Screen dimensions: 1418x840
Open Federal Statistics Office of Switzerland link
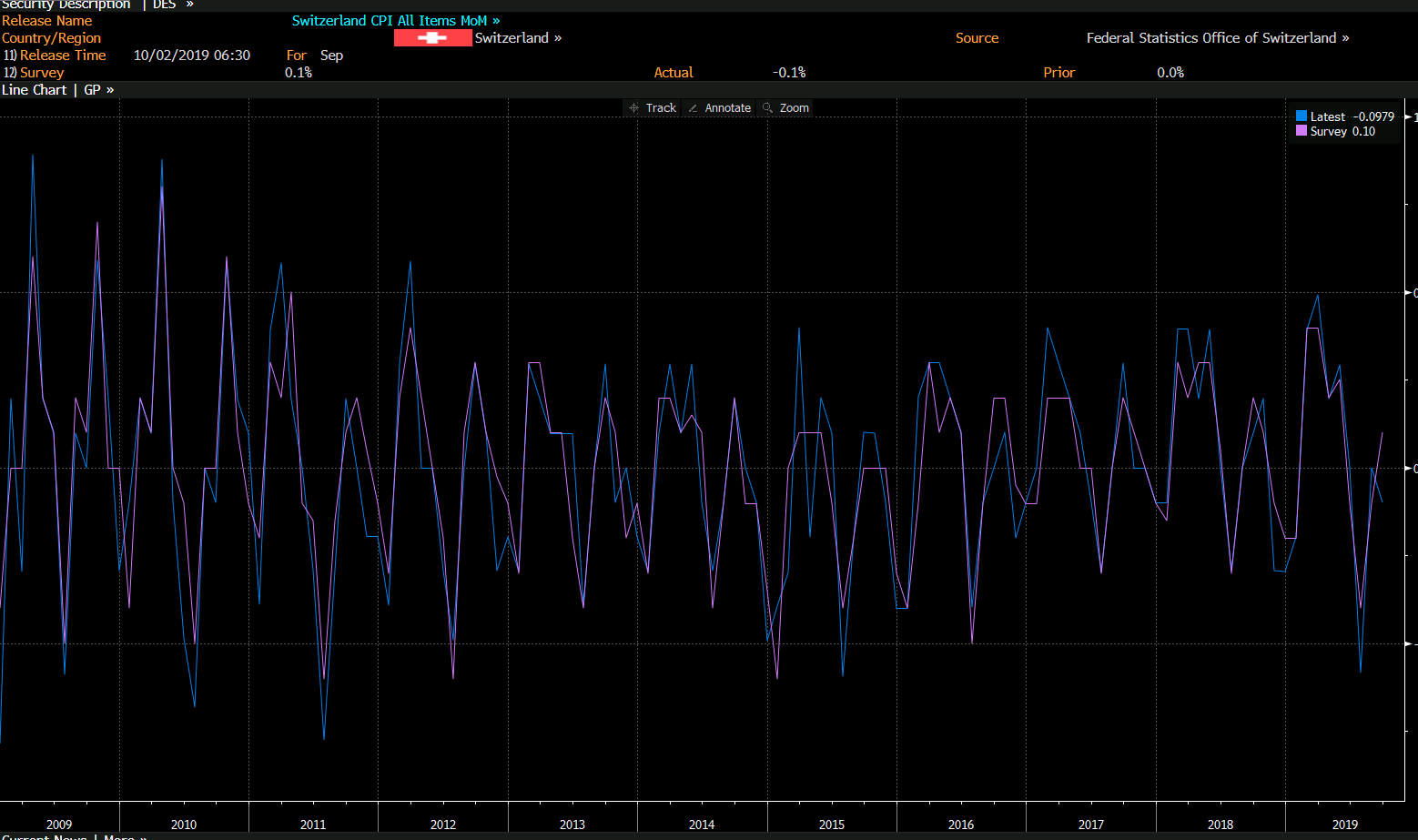(x=1218, y=37)
